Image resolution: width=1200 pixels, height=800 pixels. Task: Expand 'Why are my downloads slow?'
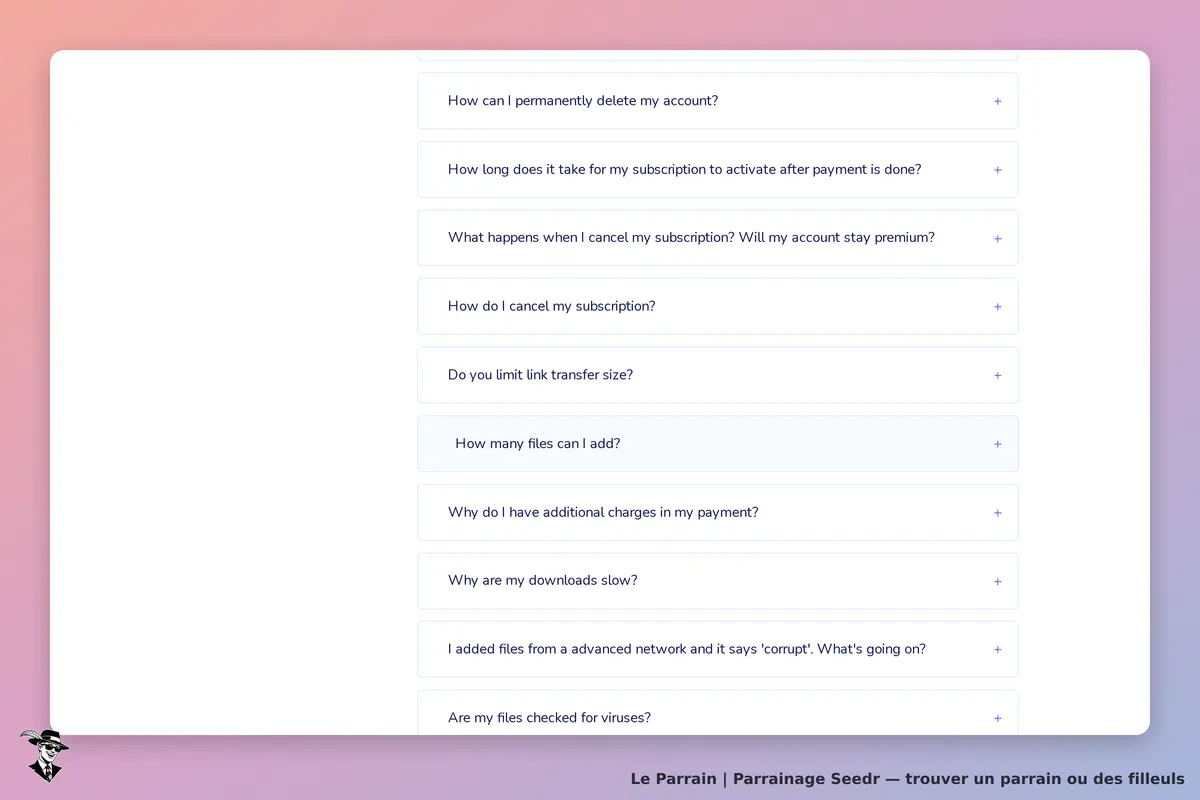coord(717,581)
